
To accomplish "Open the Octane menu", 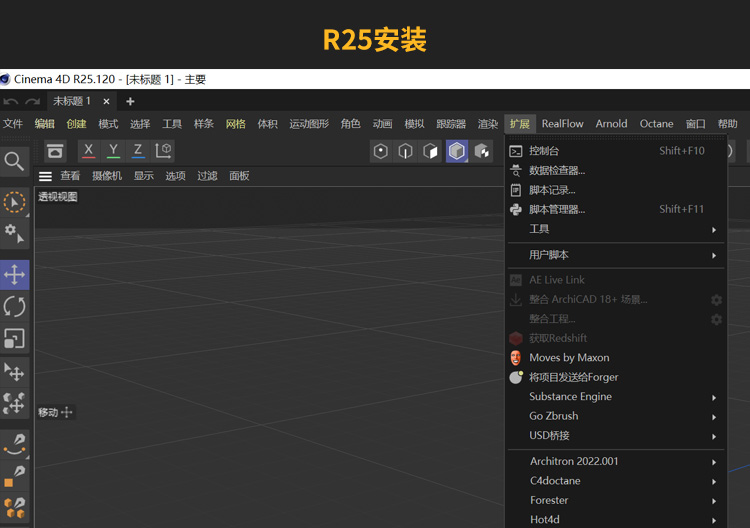I will (656, 124).
